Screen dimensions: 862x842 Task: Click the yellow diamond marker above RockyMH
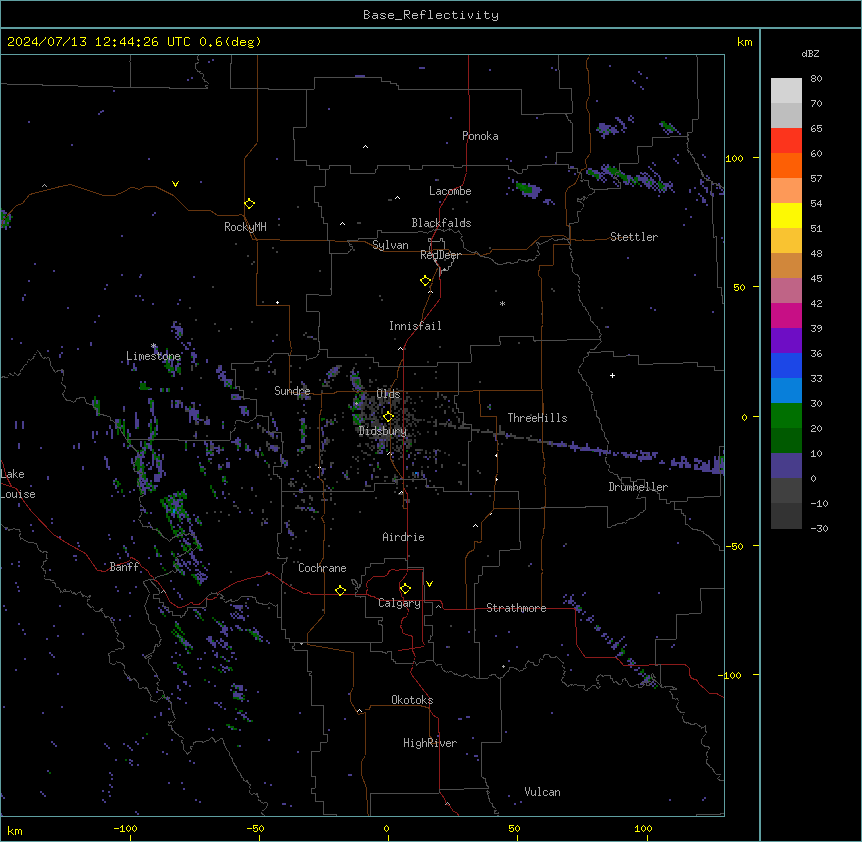coord(249,204)
